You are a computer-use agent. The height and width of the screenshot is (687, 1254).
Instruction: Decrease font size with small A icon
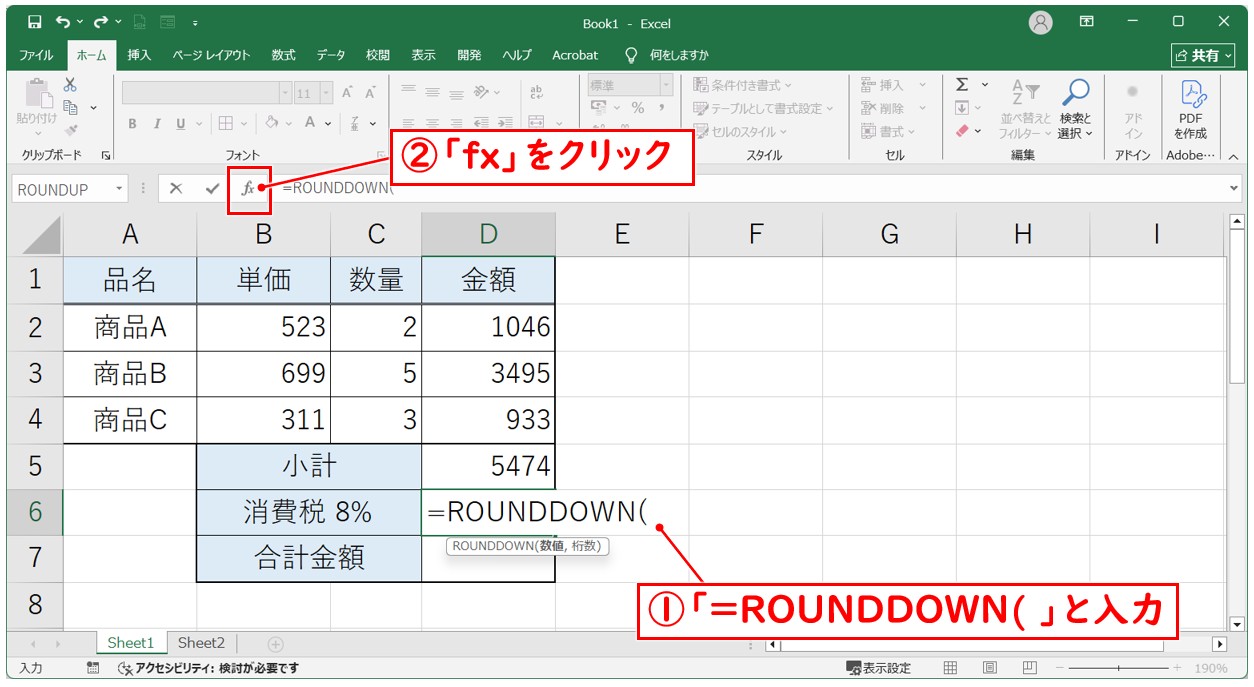pyautogui.click(x=371, y=93)
